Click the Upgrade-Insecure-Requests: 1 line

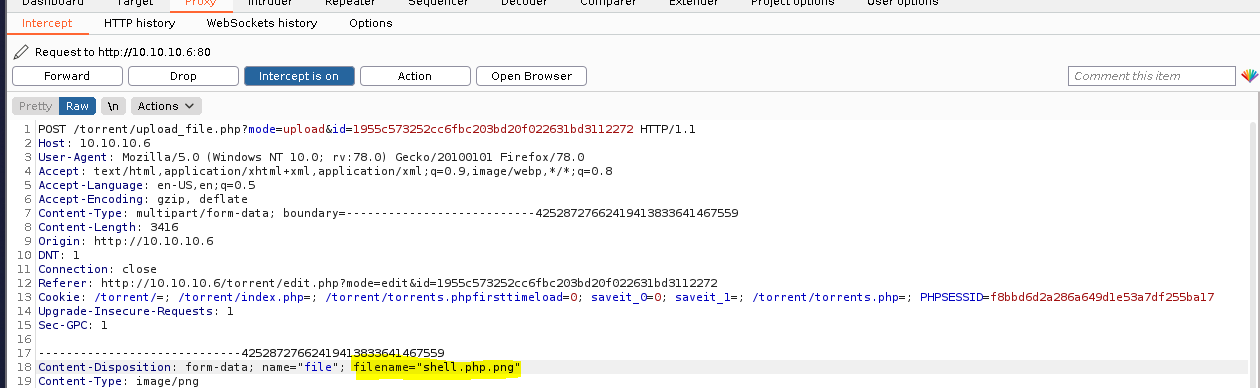[x=136, y=311]
